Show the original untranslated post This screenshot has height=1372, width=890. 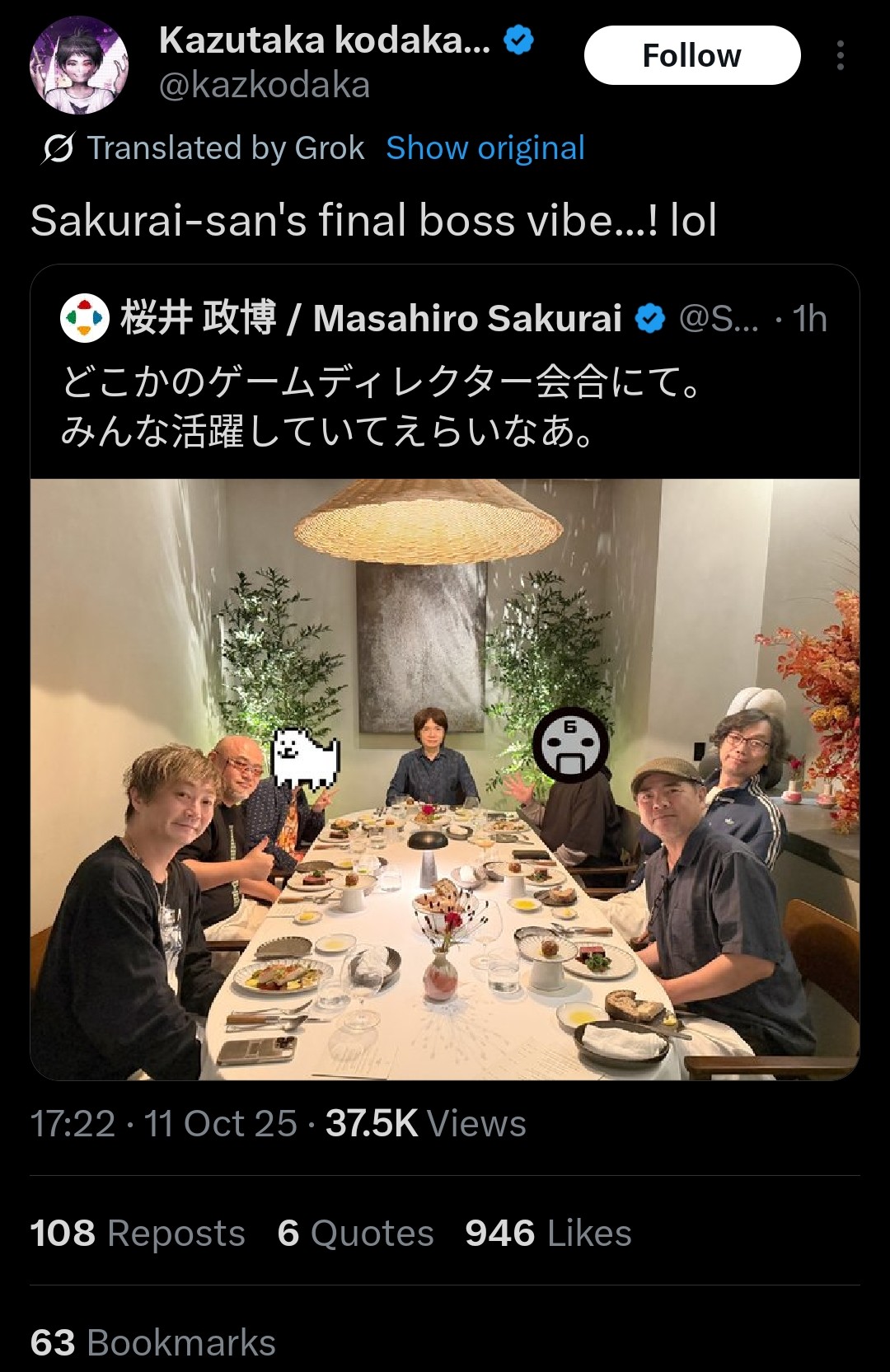485,148
